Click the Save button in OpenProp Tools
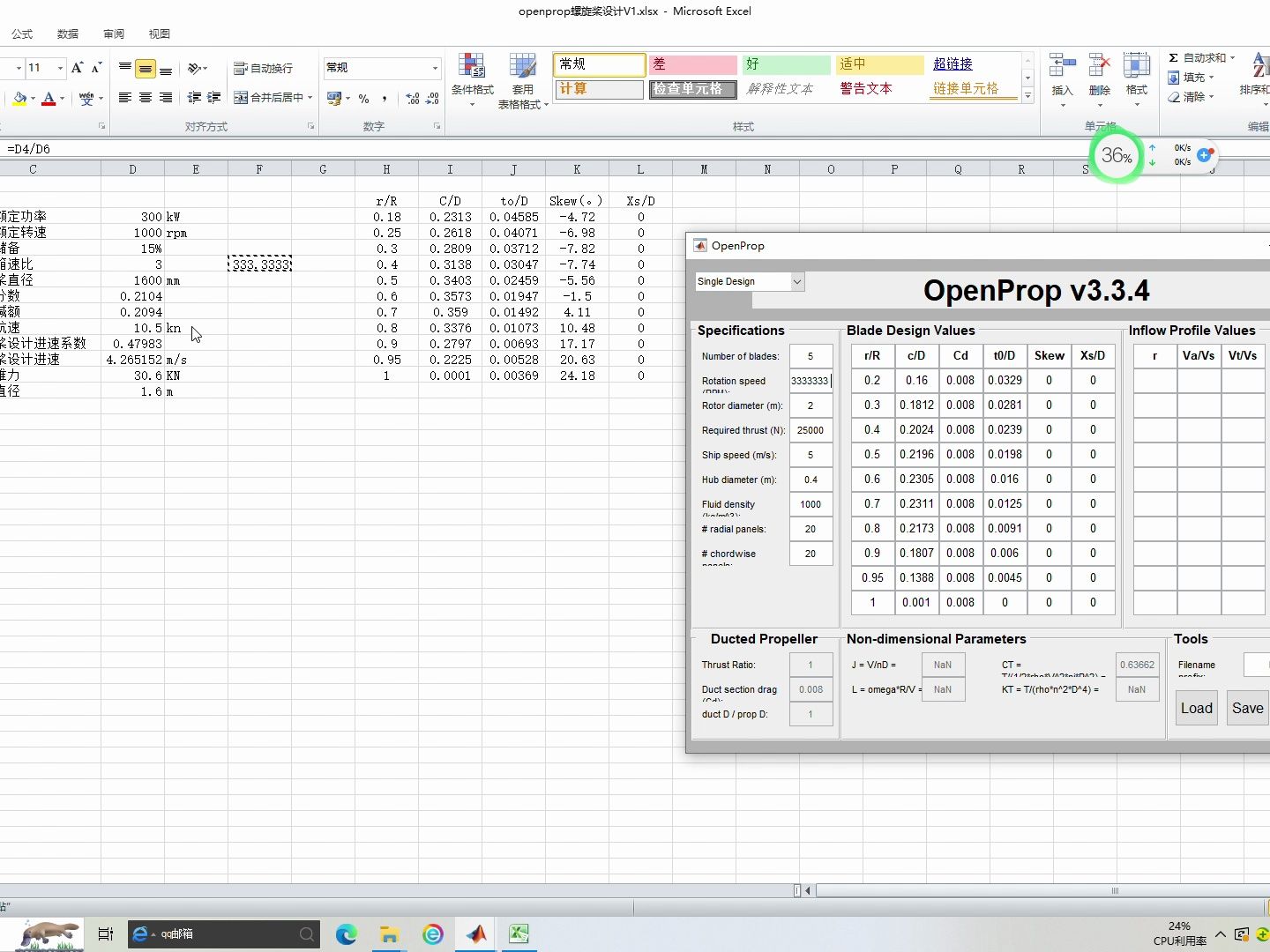 [x=1247, y=708]
